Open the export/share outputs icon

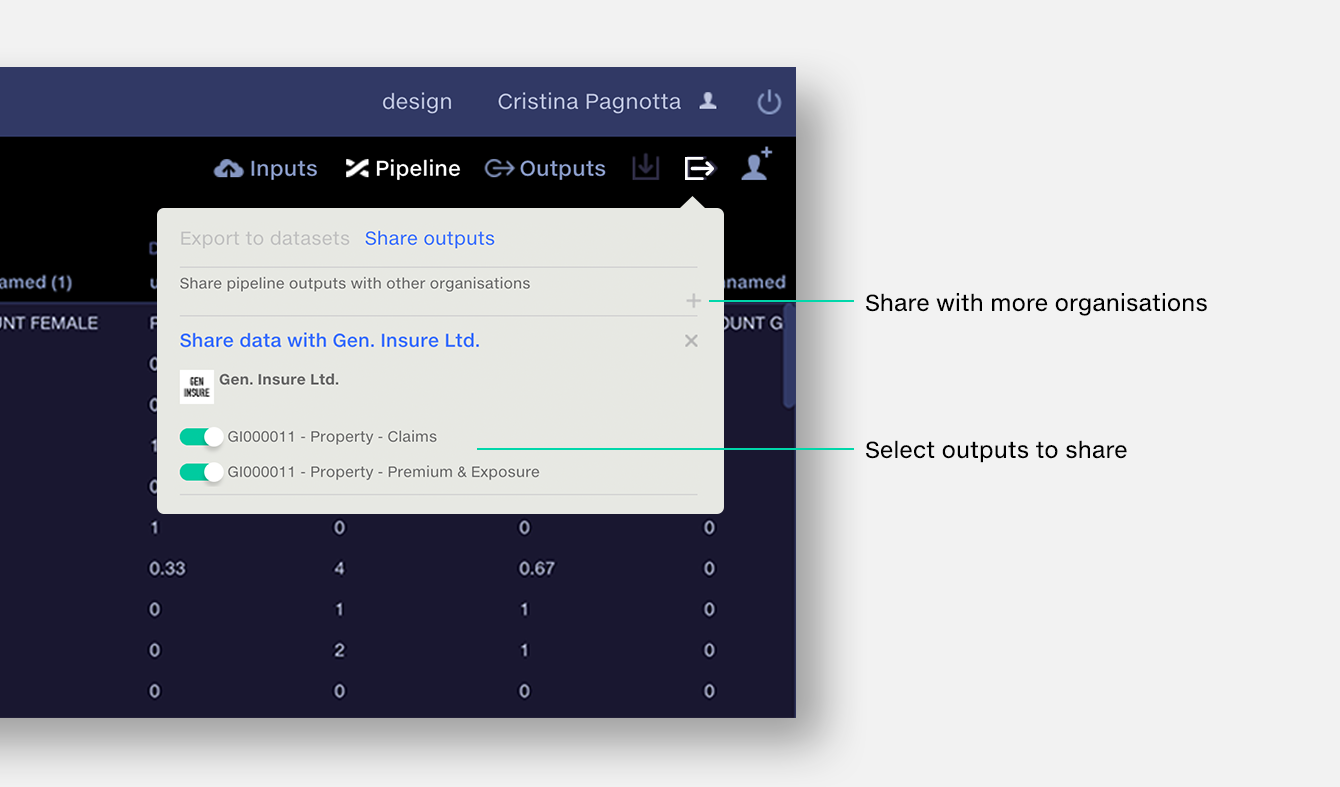tap(700, 168)
